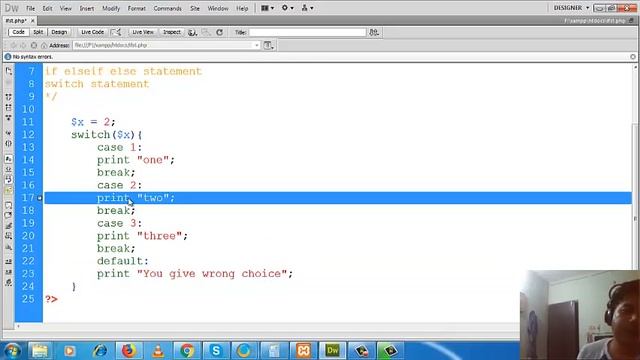The image size is (640, 360).
Task: Toggle Line Numbers in coding toolbar
Action: [x=9, y=159]
